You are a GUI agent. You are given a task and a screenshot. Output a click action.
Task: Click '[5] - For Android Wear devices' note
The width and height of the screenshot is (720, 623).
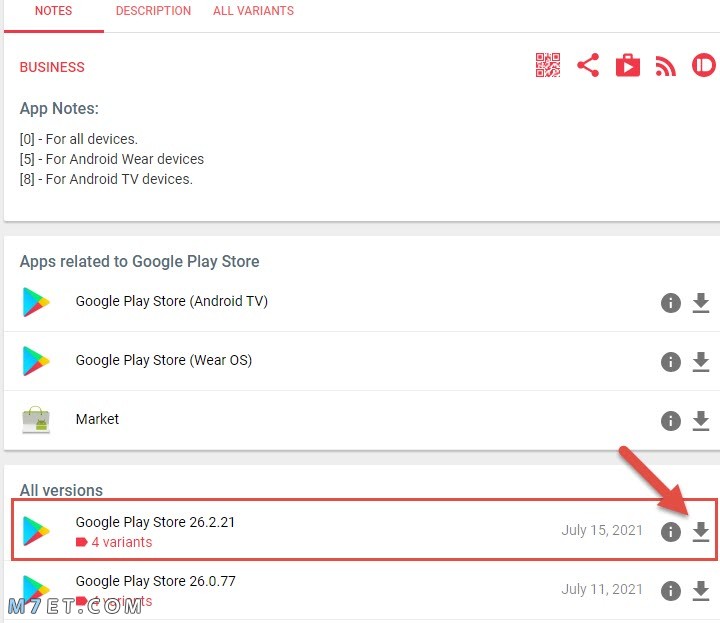[x=112, y=159]
